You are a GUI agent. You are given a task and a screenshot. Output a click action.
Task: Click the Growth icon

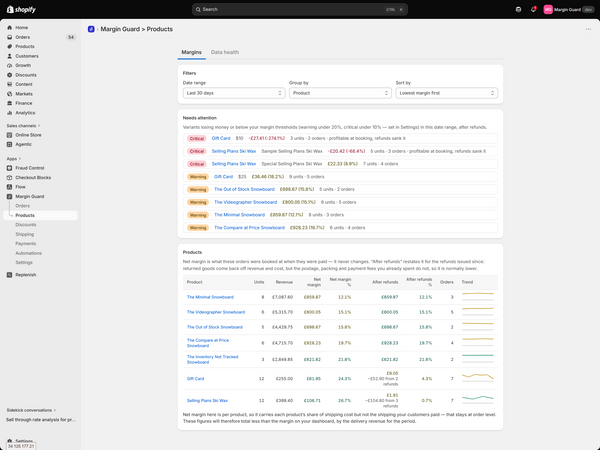(x=10, y=65)
